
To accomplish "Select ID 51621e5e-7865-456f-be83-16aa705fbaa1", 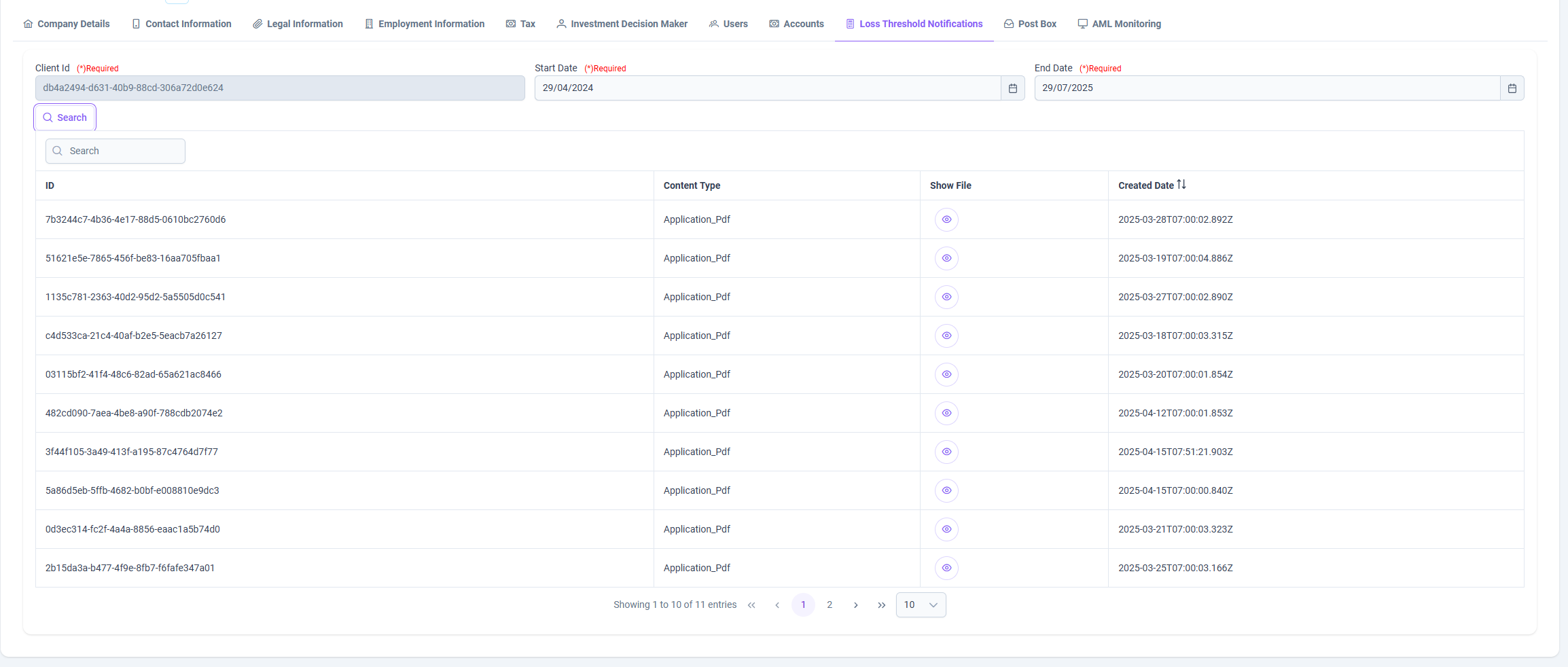I will [133, 258].
